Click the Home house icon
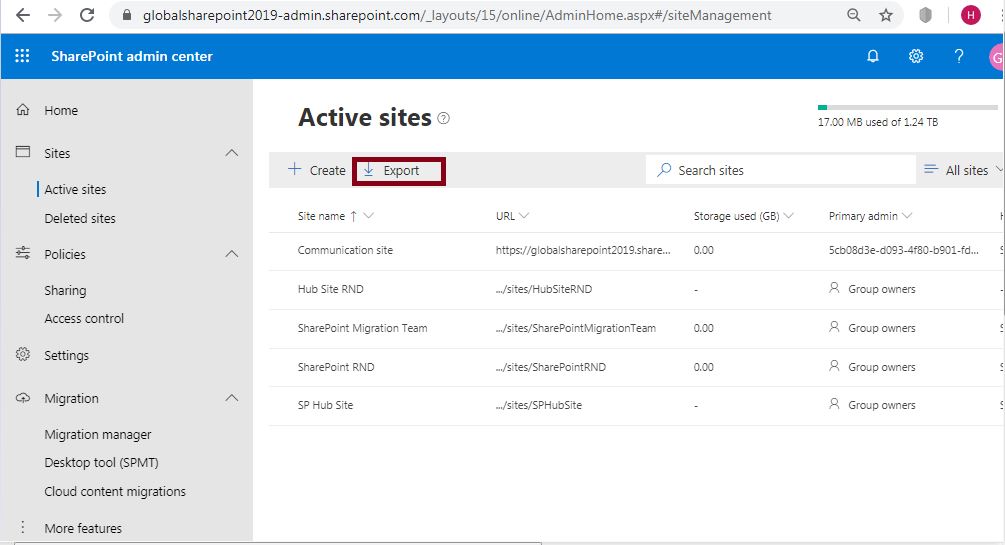This screenshot has height=545, width=1005. coord(23,110)
